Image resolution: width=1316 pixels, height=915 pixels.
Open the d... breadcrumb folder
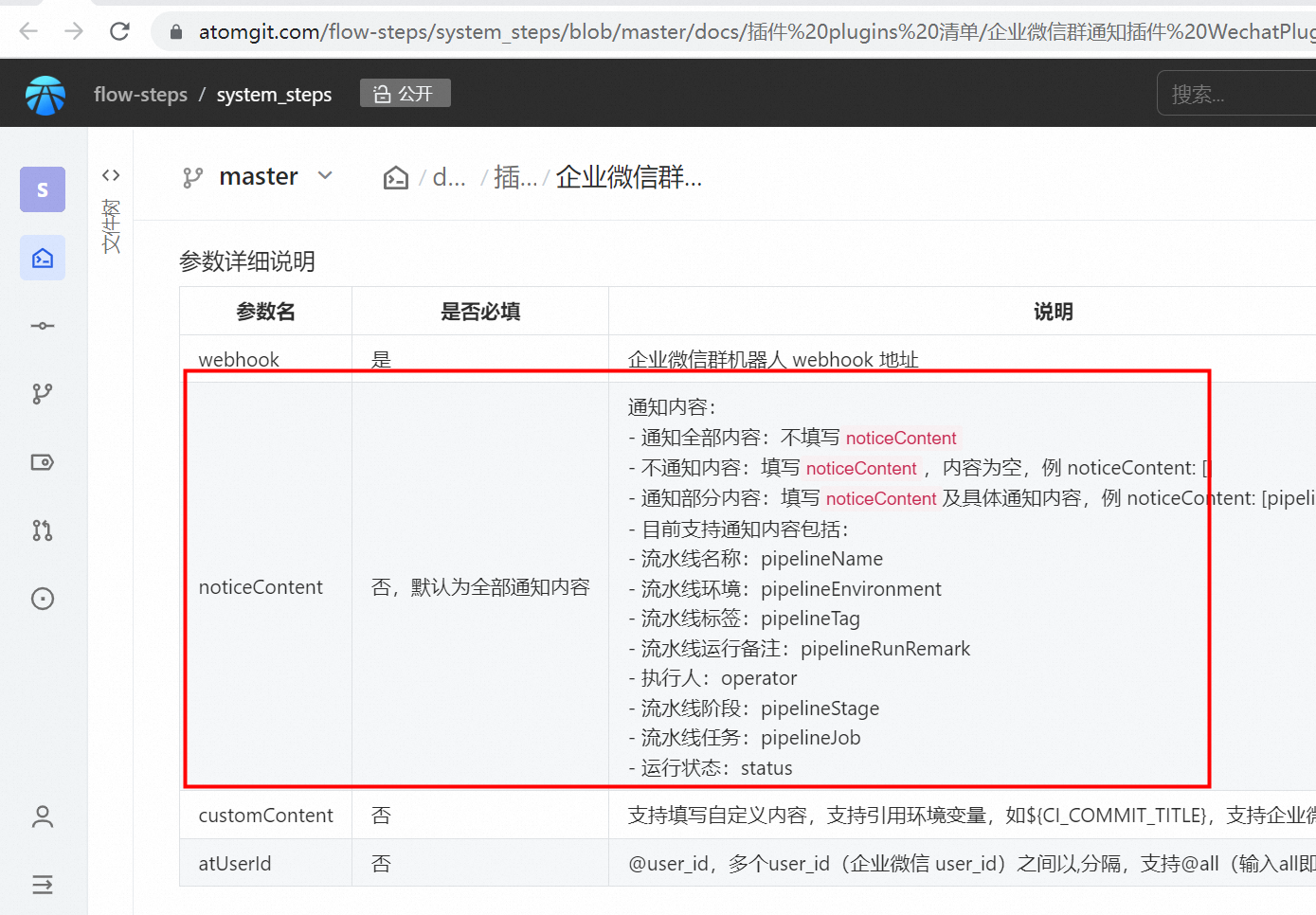(449, 177)
